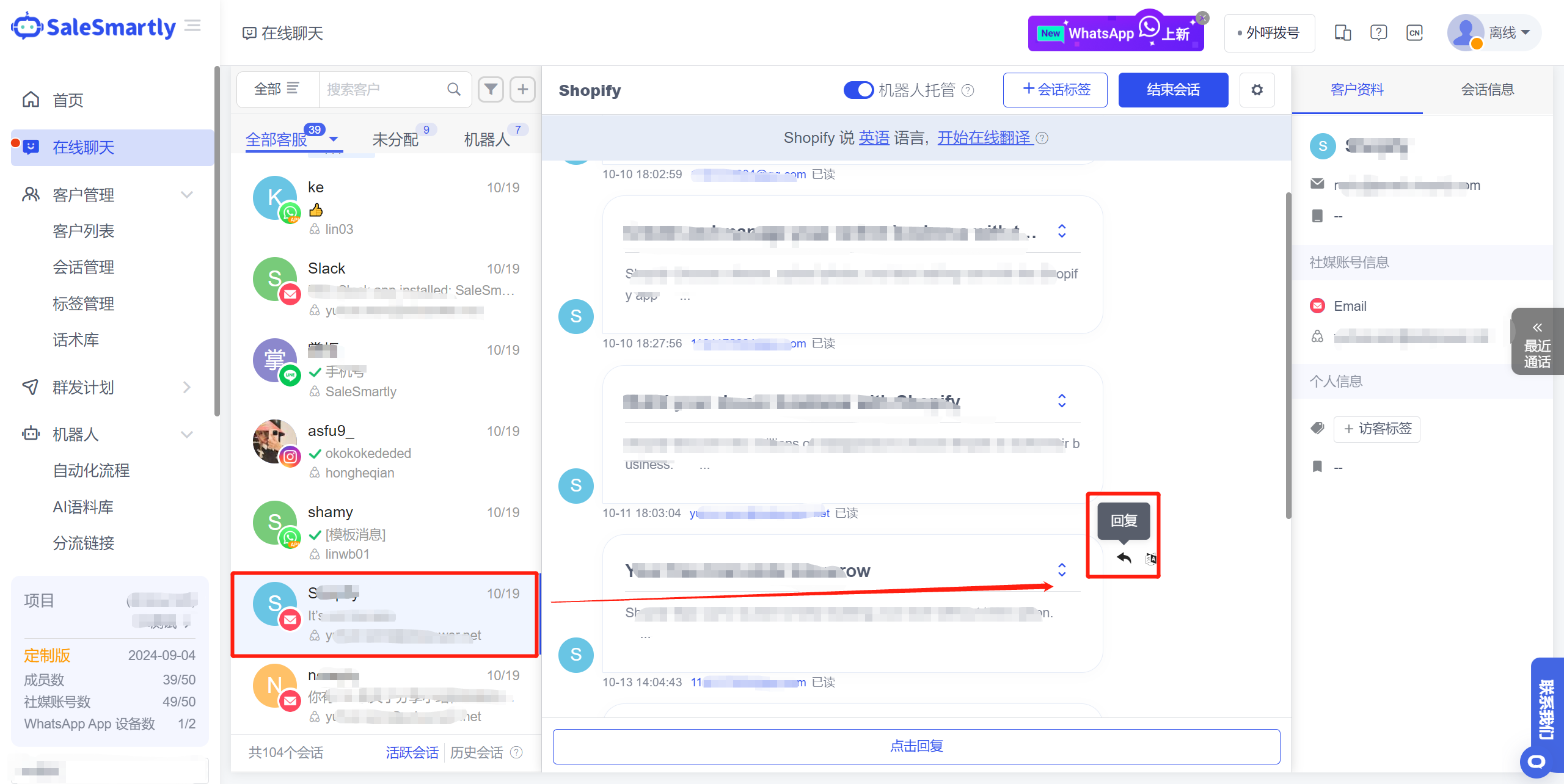Click the filter funnel icon
1564x784 pixels.
tap(491, 89)
